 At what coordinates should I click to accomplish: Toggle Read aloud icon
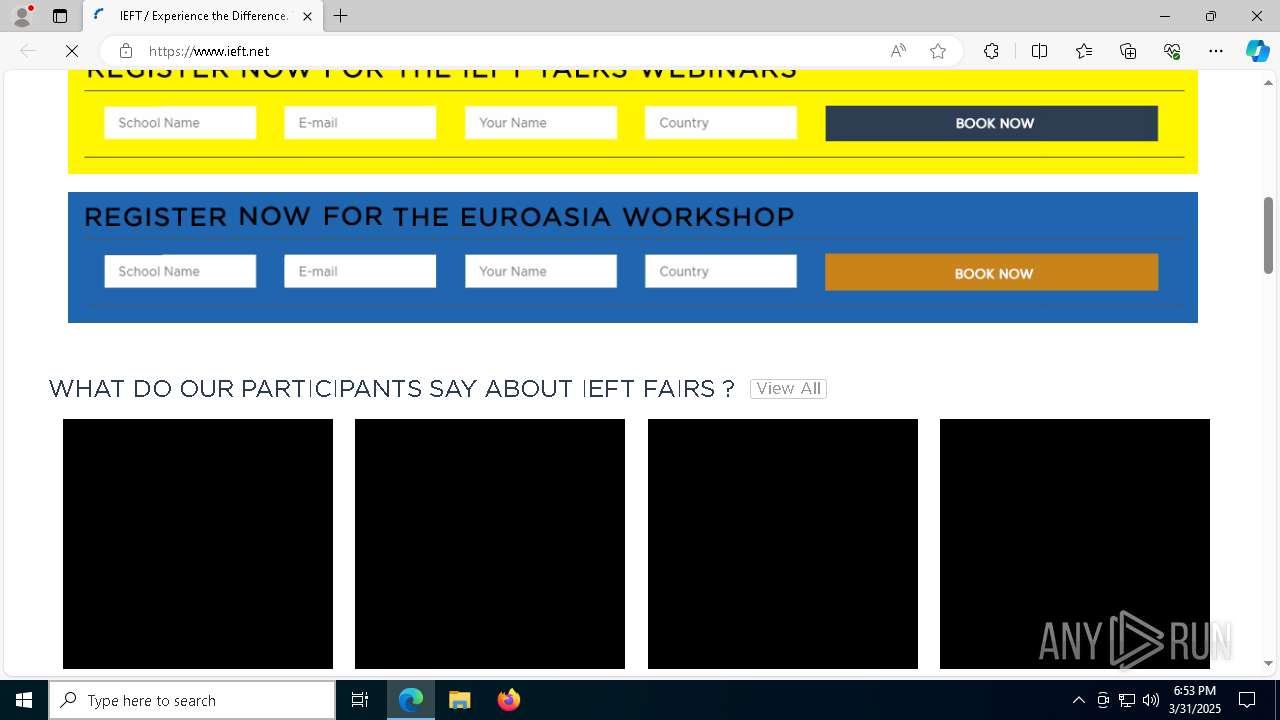(x=898, y=51)
